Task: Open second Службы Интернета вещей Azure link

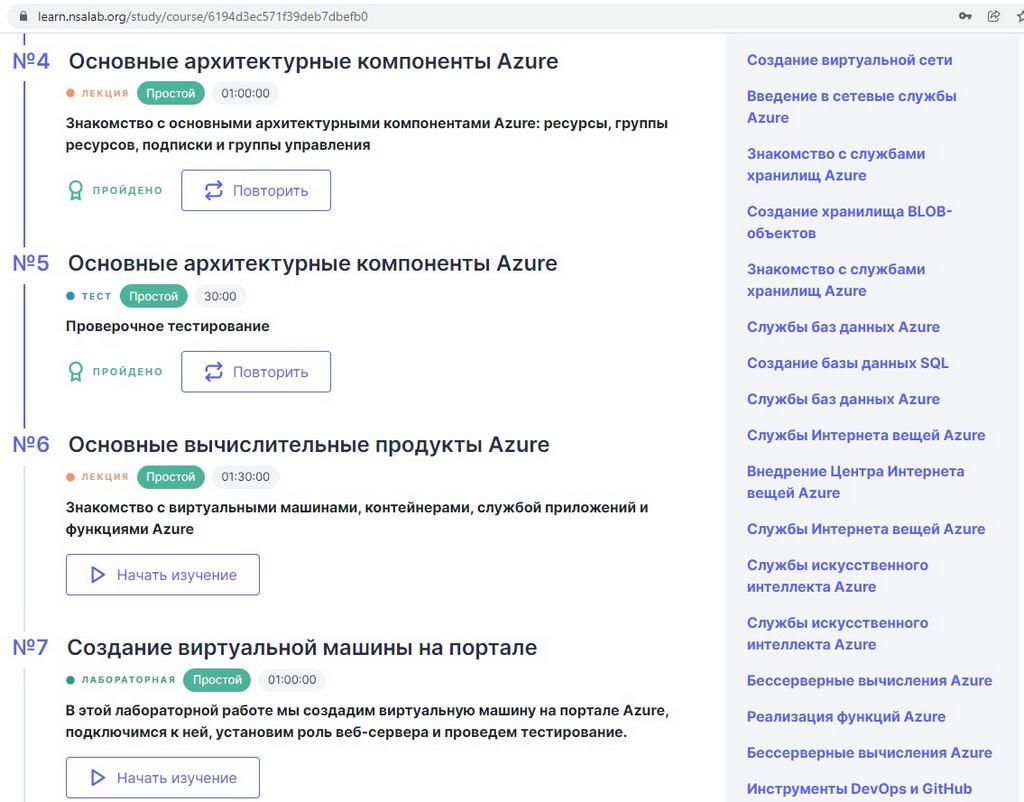Action: click(x=866, y=529)
